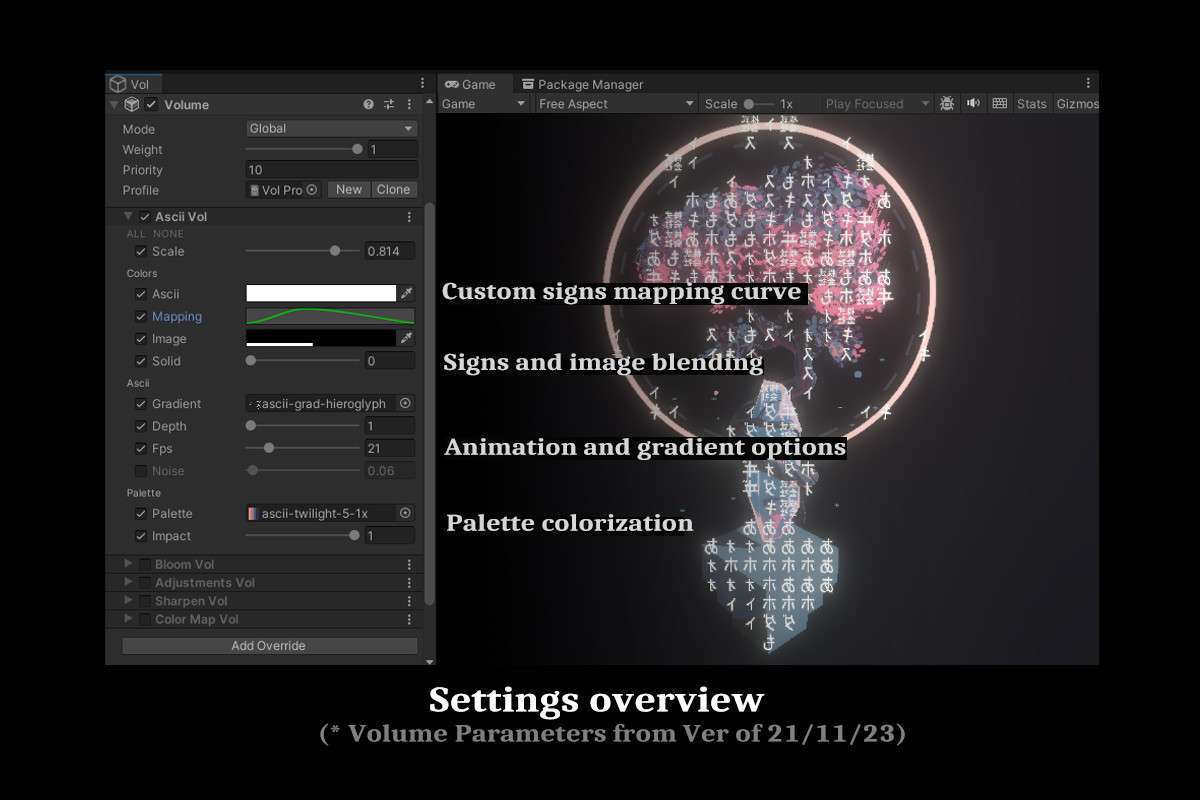Screen dimensions: 1200x800
Task: Select the Game tab
Action: [471, 84]
